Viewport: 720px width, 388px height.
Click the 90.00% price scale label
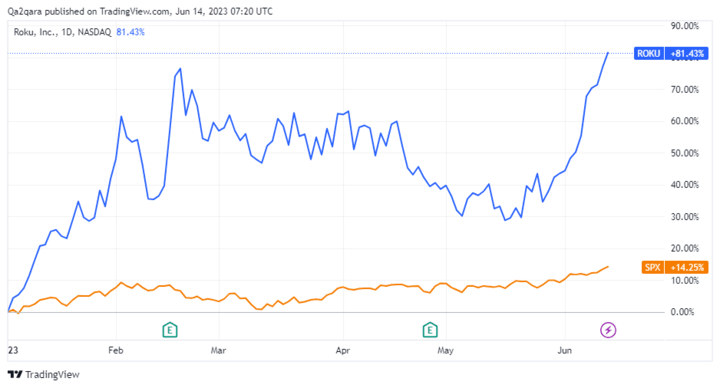point(685,26)
